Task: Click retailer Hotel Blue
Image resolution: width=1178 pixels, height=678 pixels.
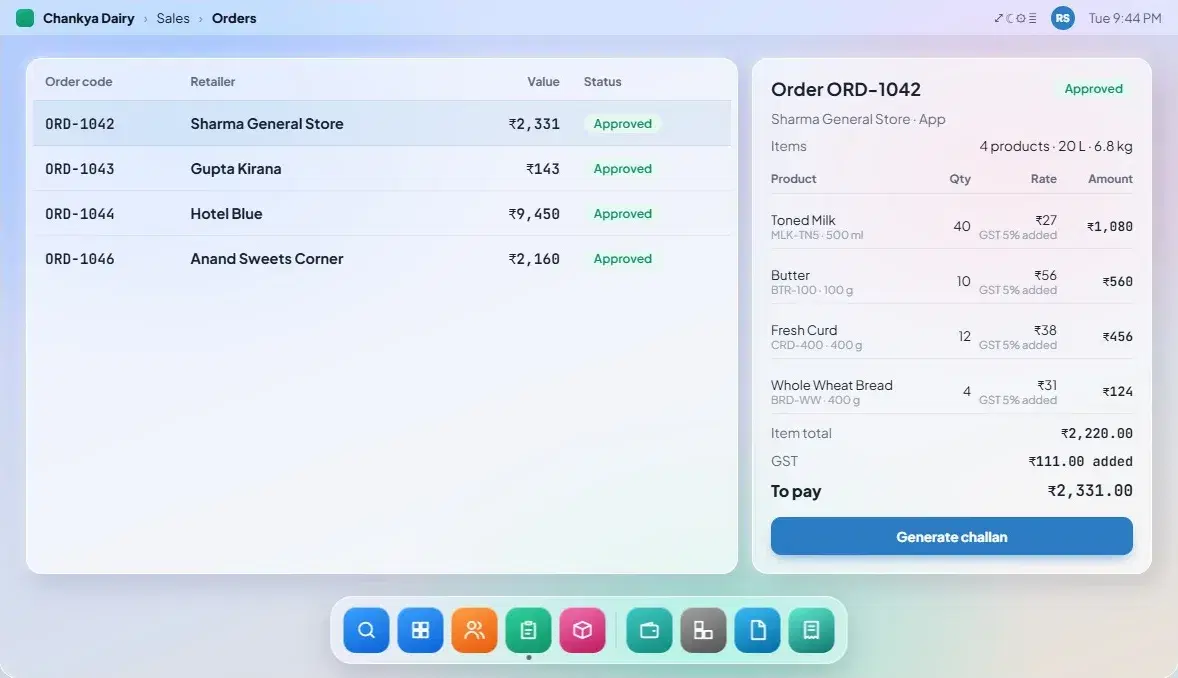Action: [x=226, y=213]
